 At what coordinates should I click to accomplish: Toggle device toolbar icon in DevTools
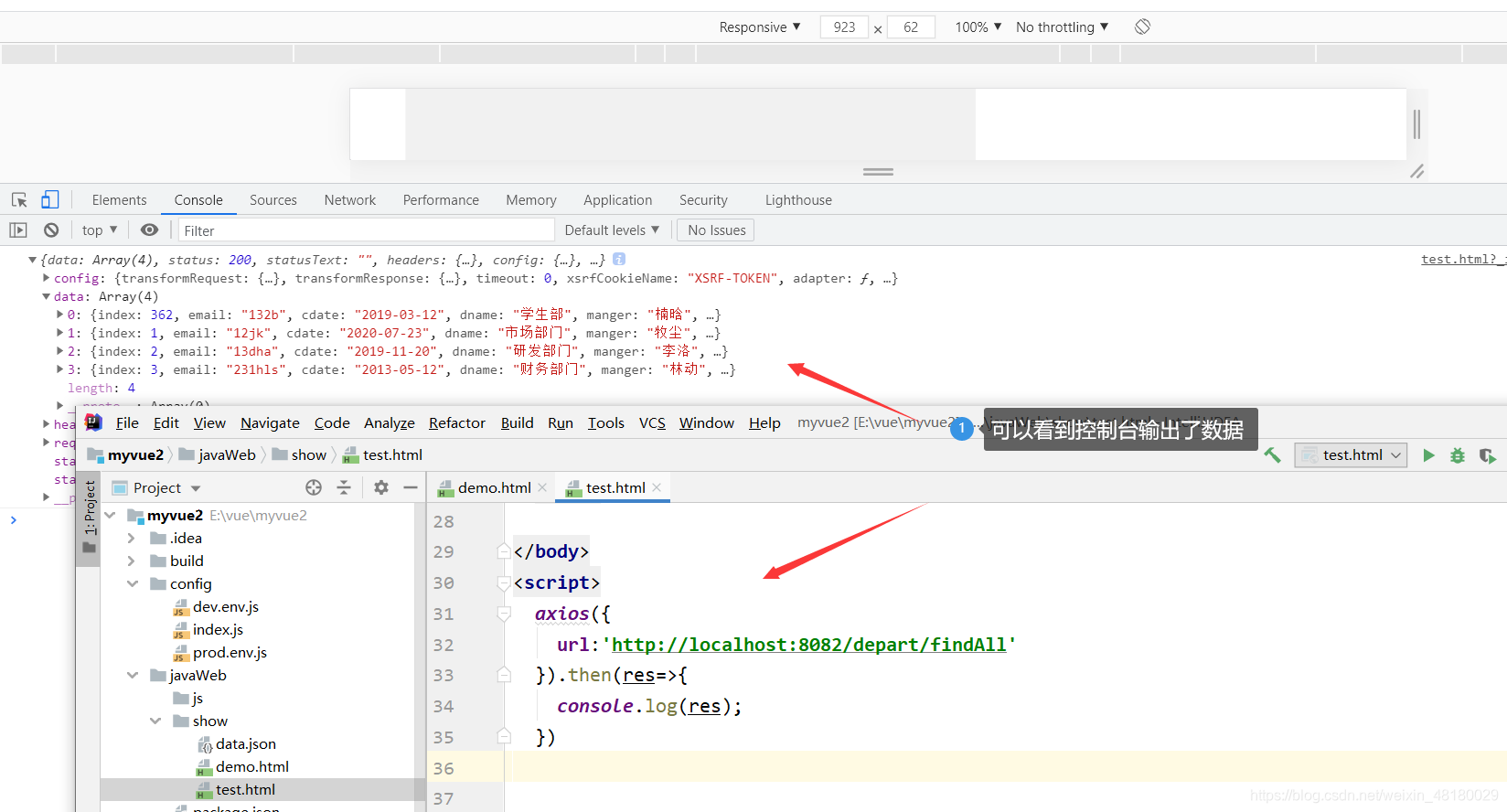tap(50, 199)
